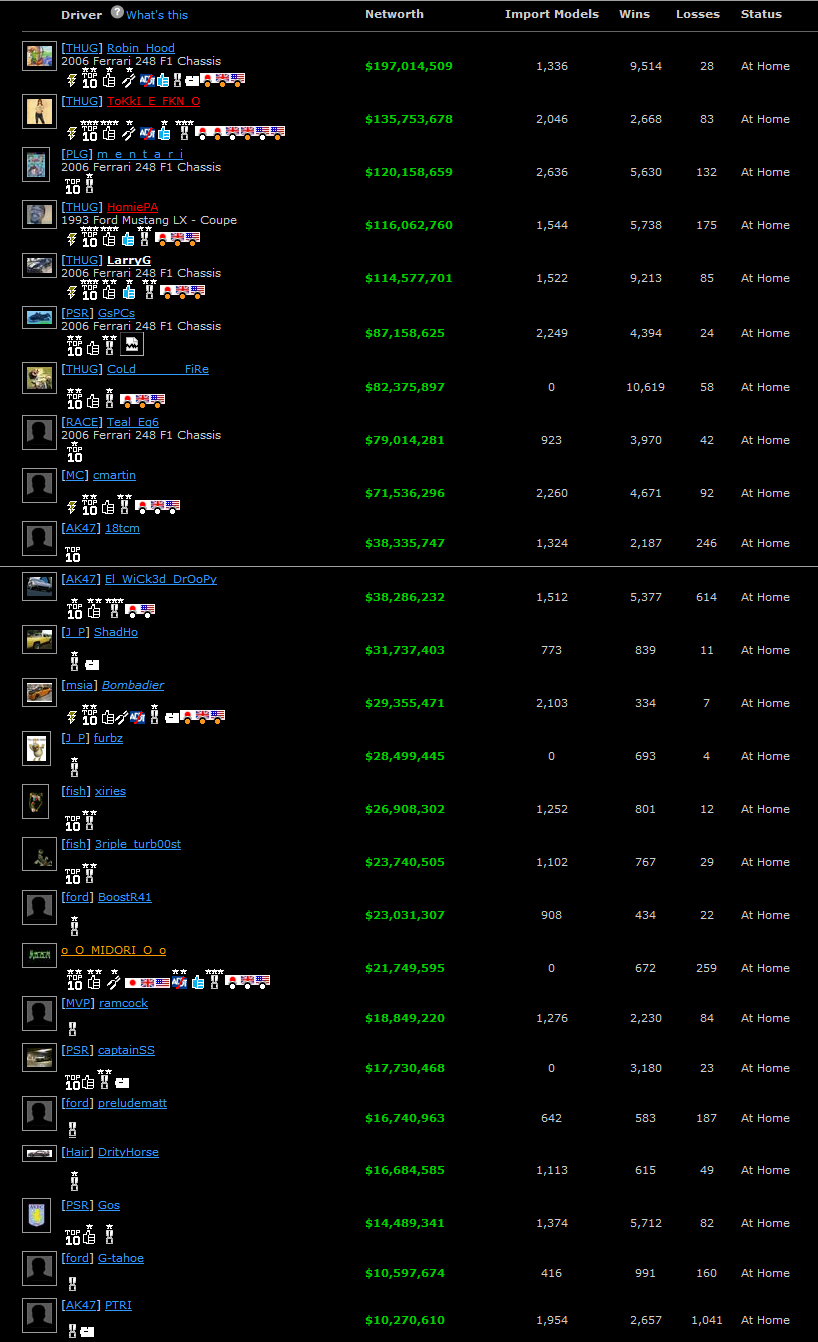View the [PLG] team page link
This screenshot has height=1342, width=818.
[77, 154]
